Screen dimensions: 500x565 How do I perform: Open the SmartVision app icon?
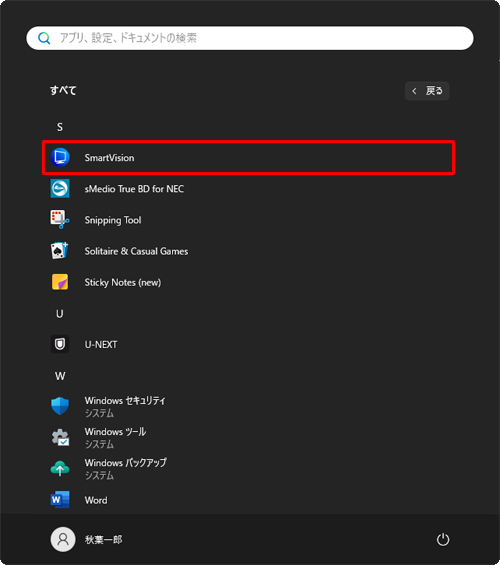(x=60, y=157)
